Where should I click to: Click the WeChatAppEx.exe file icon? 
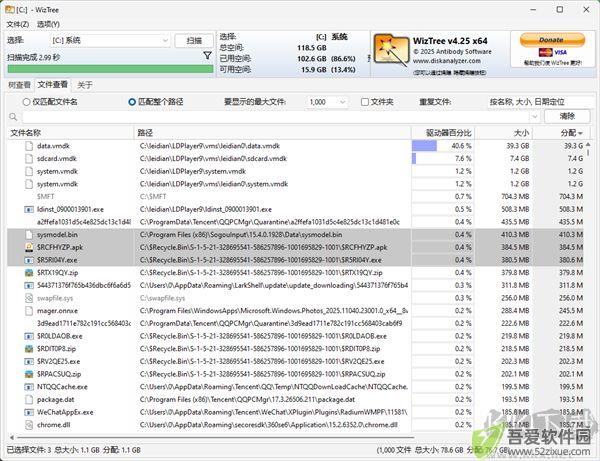(29, 412)
